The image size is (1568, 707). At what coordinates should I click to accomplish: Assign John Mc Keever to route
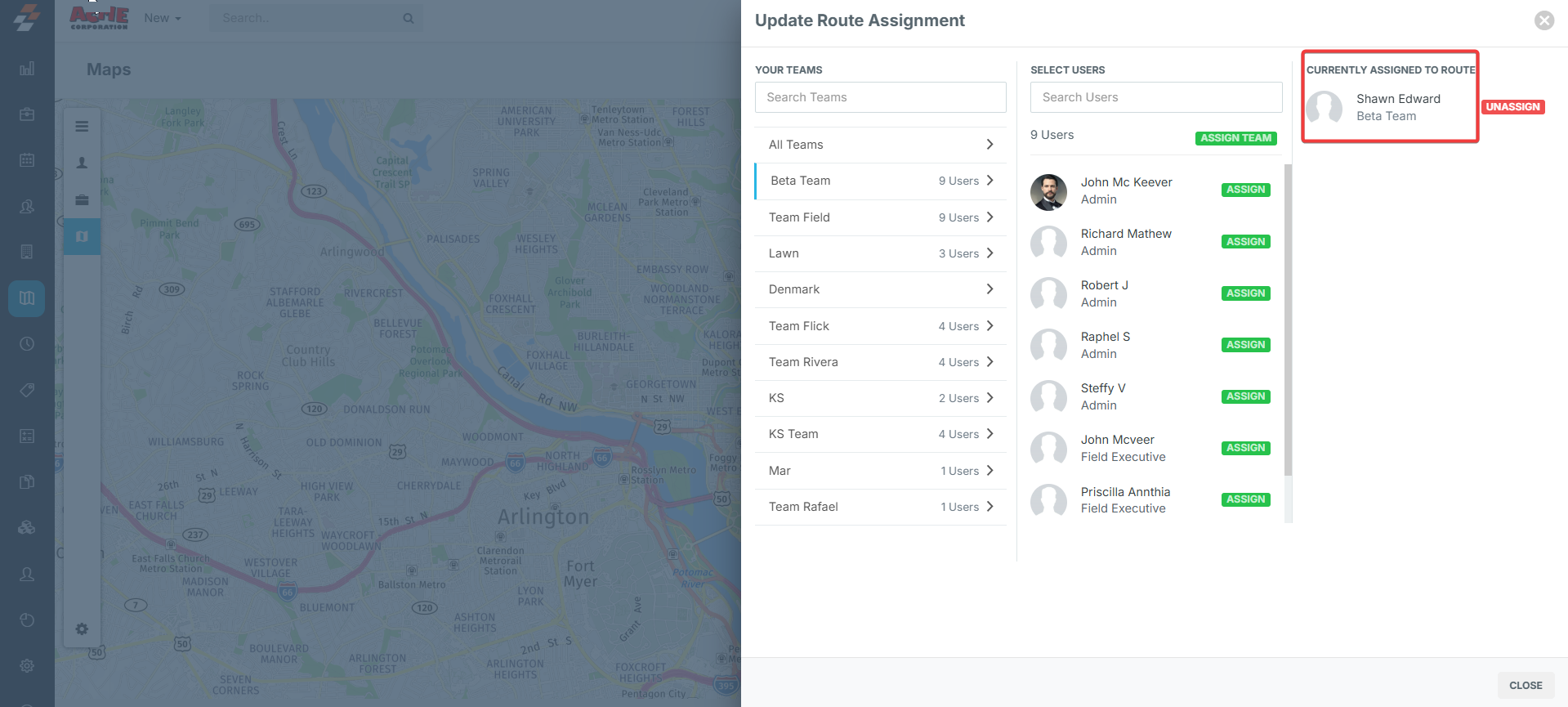[x=1246, y=190]
